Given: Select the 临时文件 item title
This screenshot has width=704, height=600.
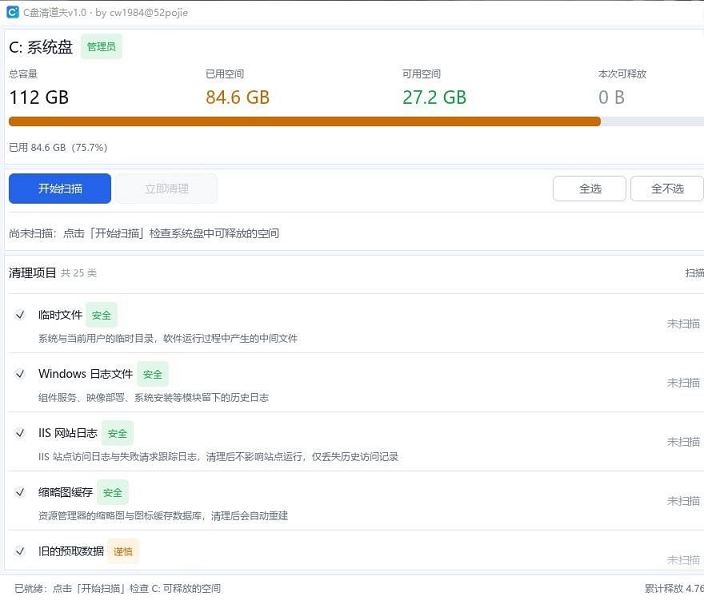Looking at the screenshot, I should [60, 315].
